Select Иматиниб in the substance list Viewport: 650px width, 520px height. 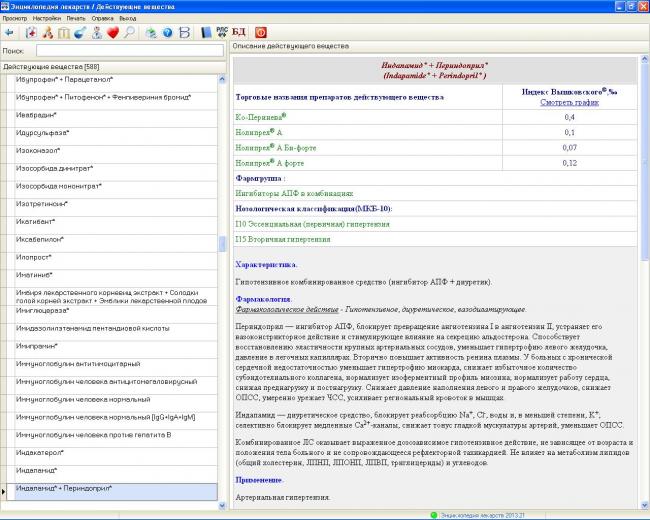tap(116, 279)
